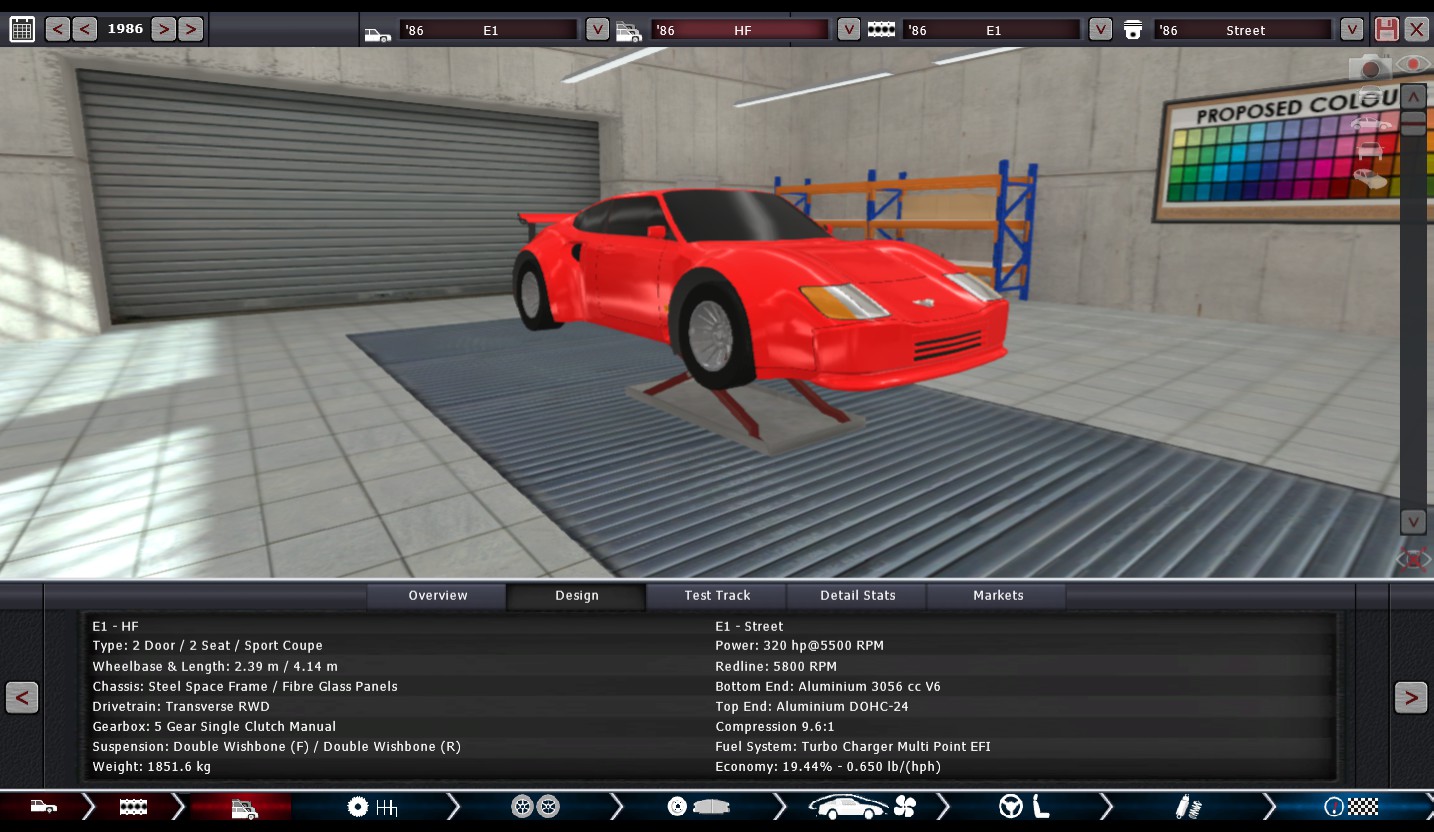Take a screenshot with the camera icon
Viewport: 1434px width, 832px height.
1370,67
